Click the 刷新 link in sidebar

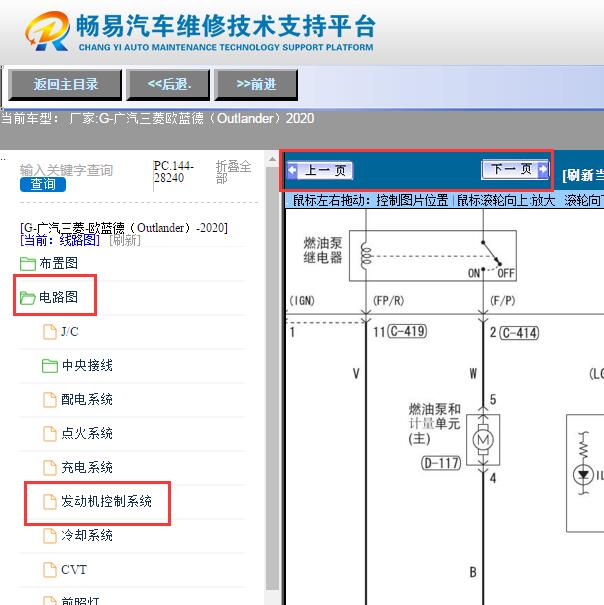(125, 240)
